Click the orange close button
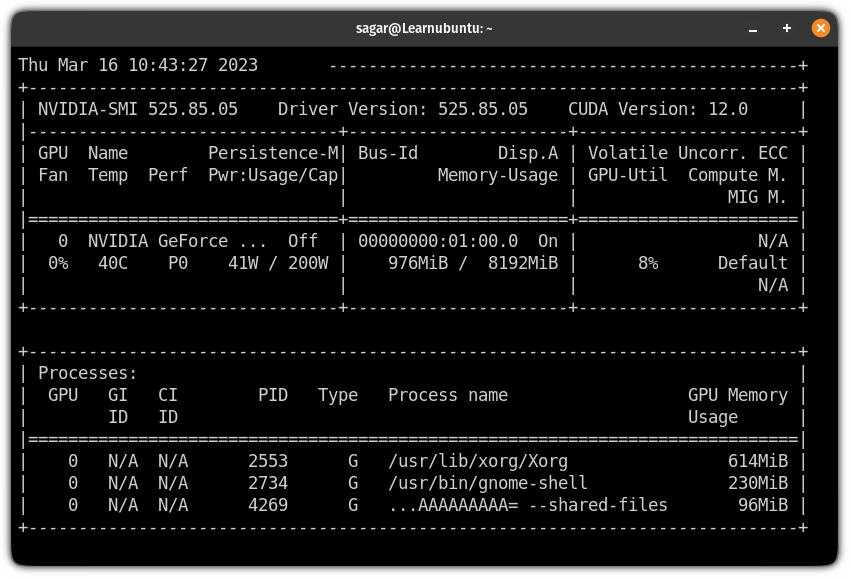851x579 pixels. point(820,27)
